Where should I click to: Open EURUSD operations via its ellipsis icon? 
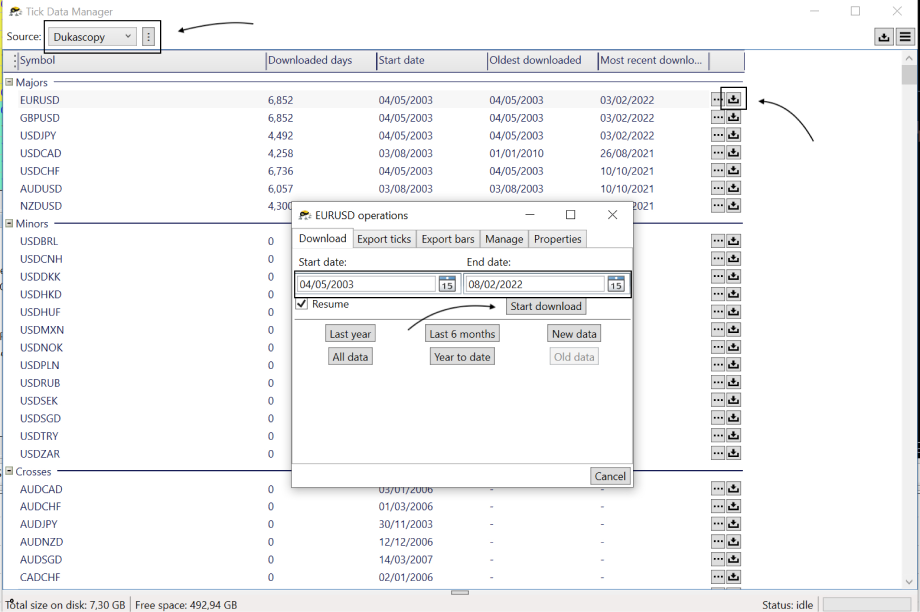point(718,99)
